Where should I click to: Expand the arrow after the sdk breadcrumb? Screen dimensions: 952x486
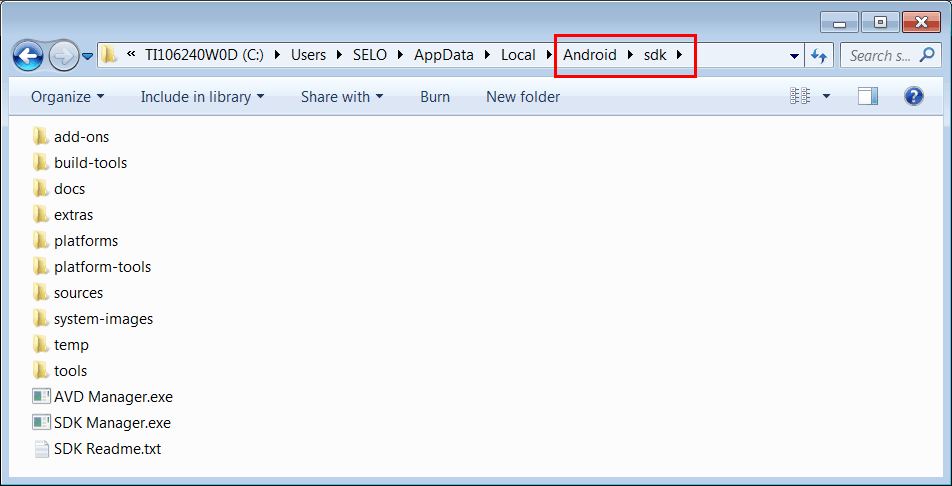(x=679, y=55)
